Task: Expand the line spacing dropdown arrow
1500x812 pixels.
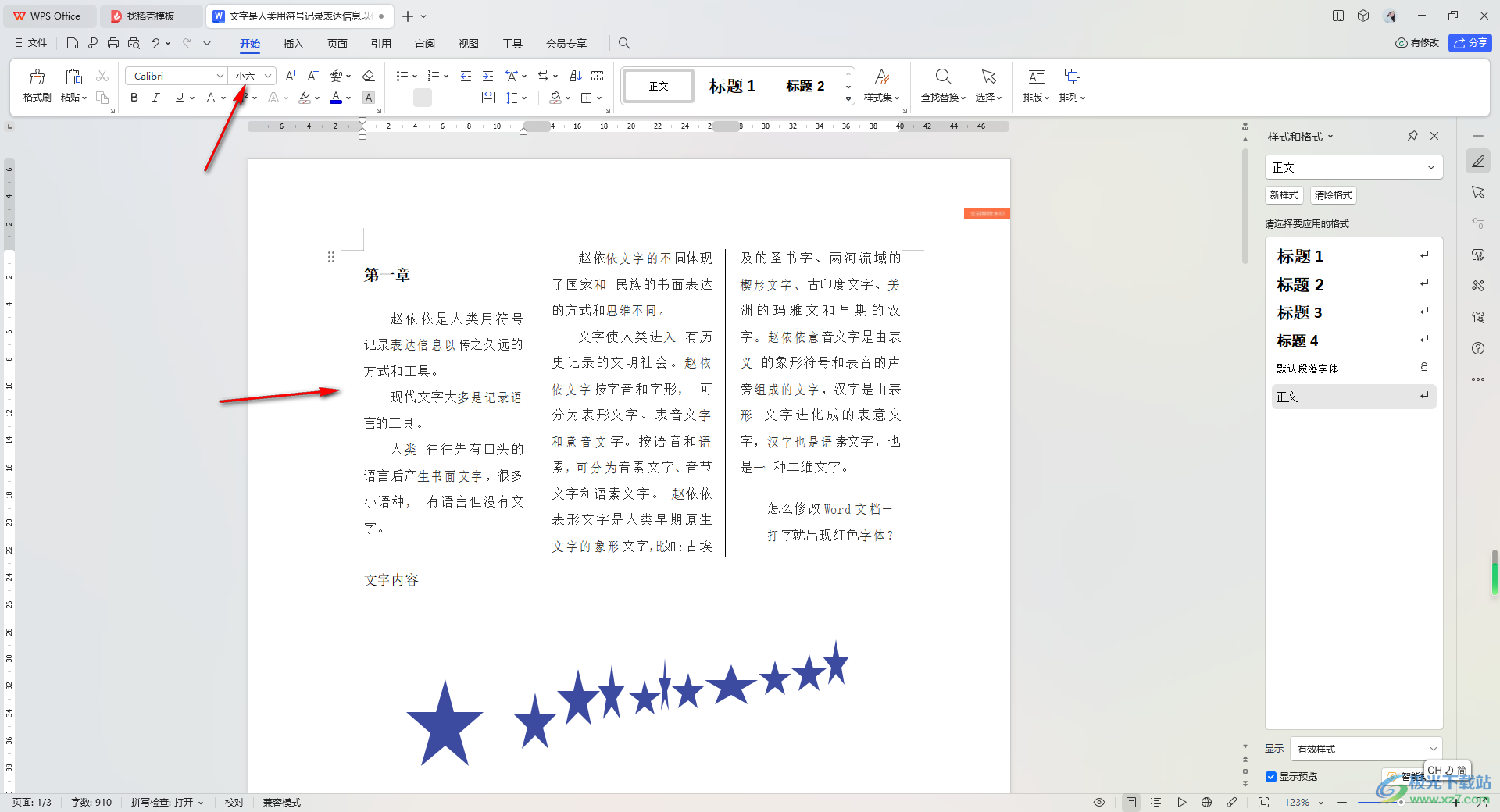Action: click(524, 98)
